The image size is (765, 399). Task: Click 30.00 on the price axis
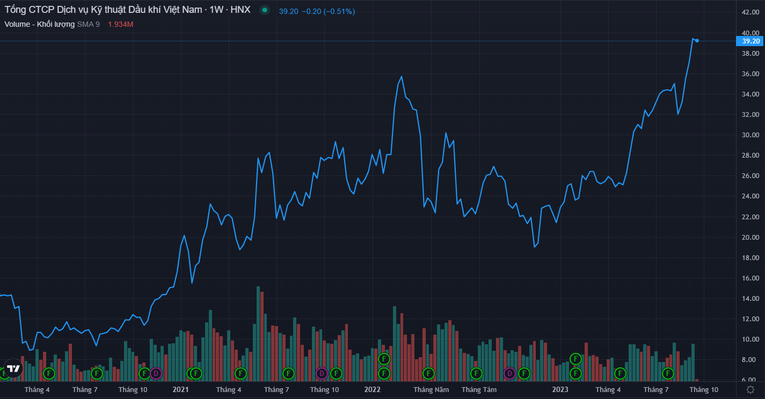coord(750,135)
